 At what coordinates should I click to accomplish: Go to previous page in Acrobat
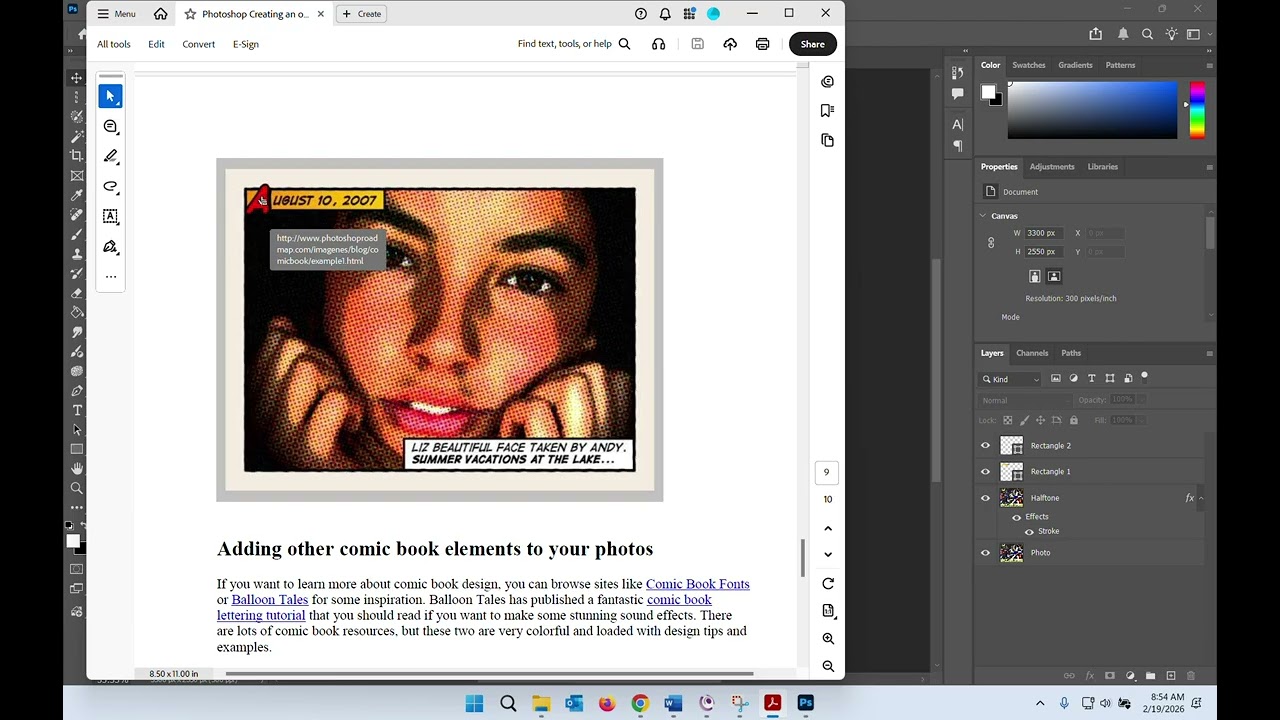pos(828,528)
